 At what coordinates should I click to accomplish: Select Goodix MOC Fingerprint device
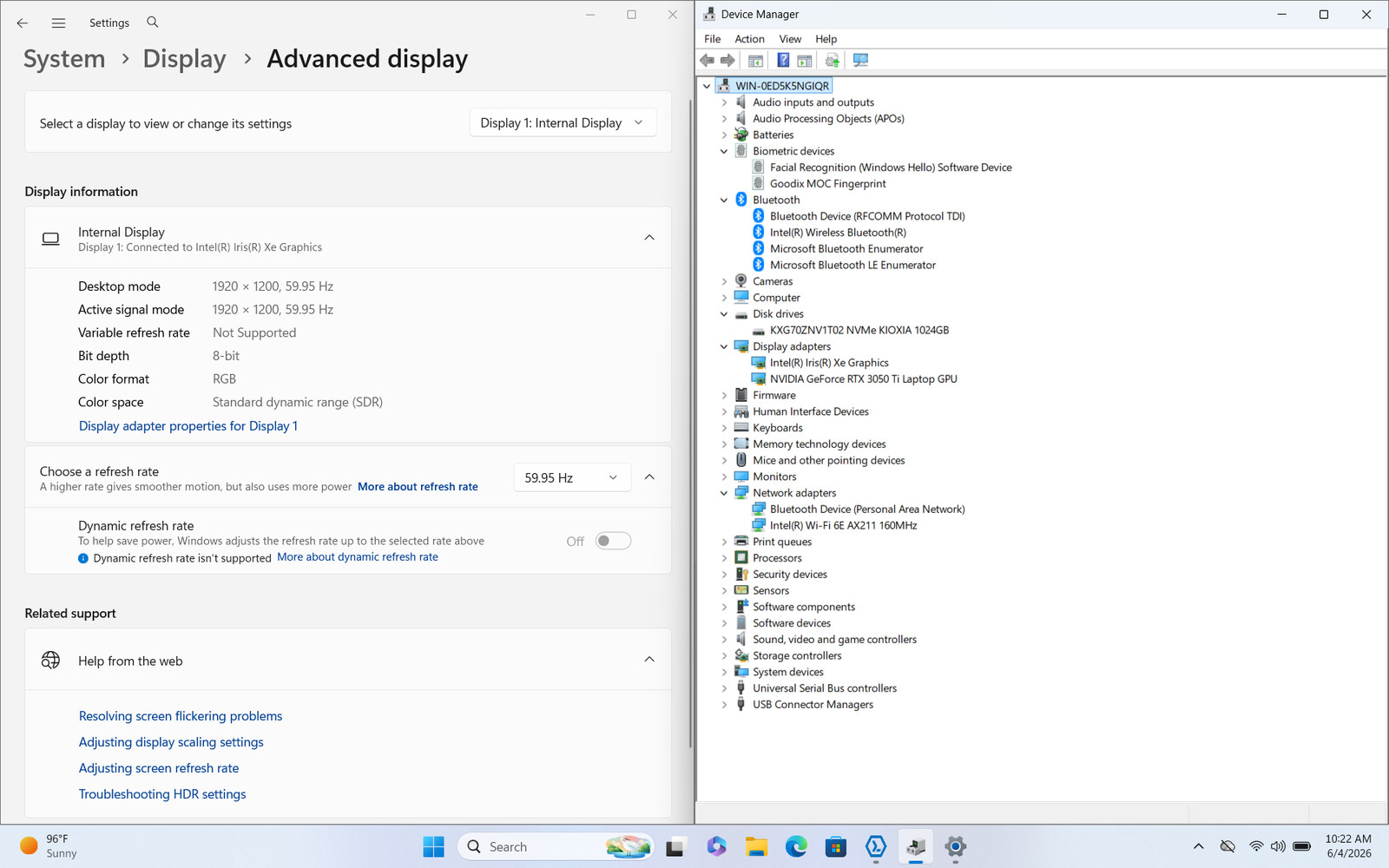point(827,184)
